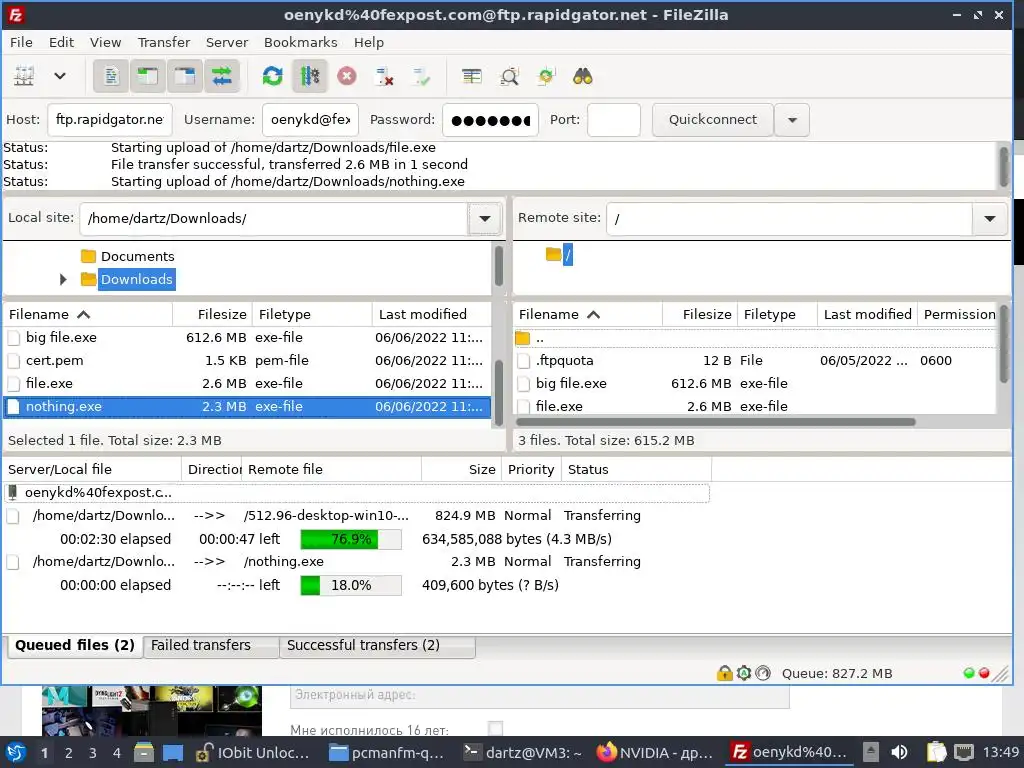Toggle directory comparison icon
The image size is (1024, 768).
[509, 76]
